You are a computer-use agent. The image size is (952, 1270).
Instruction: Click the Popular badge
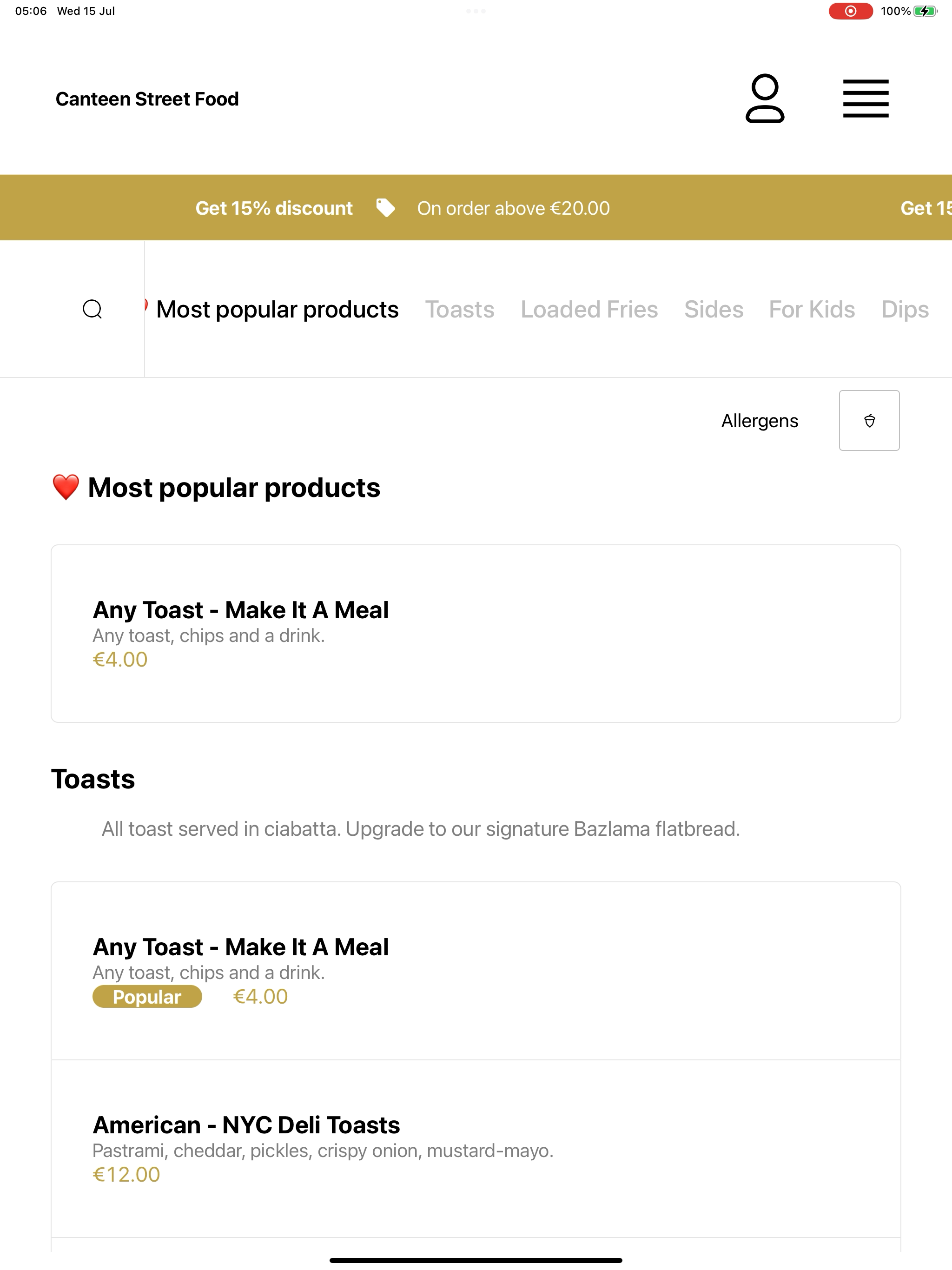[x=147, y=997]
